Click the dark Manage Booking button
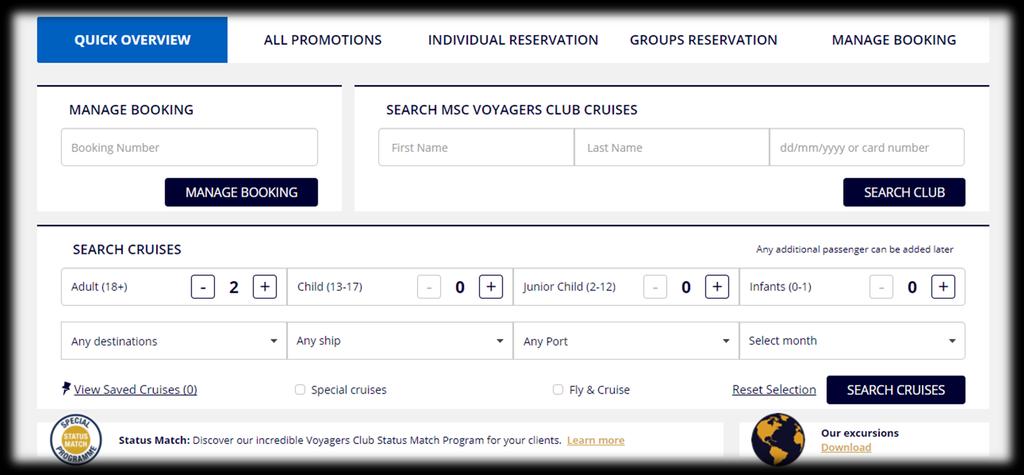Viewport: 1024px width, 475px height. (241, 192)
